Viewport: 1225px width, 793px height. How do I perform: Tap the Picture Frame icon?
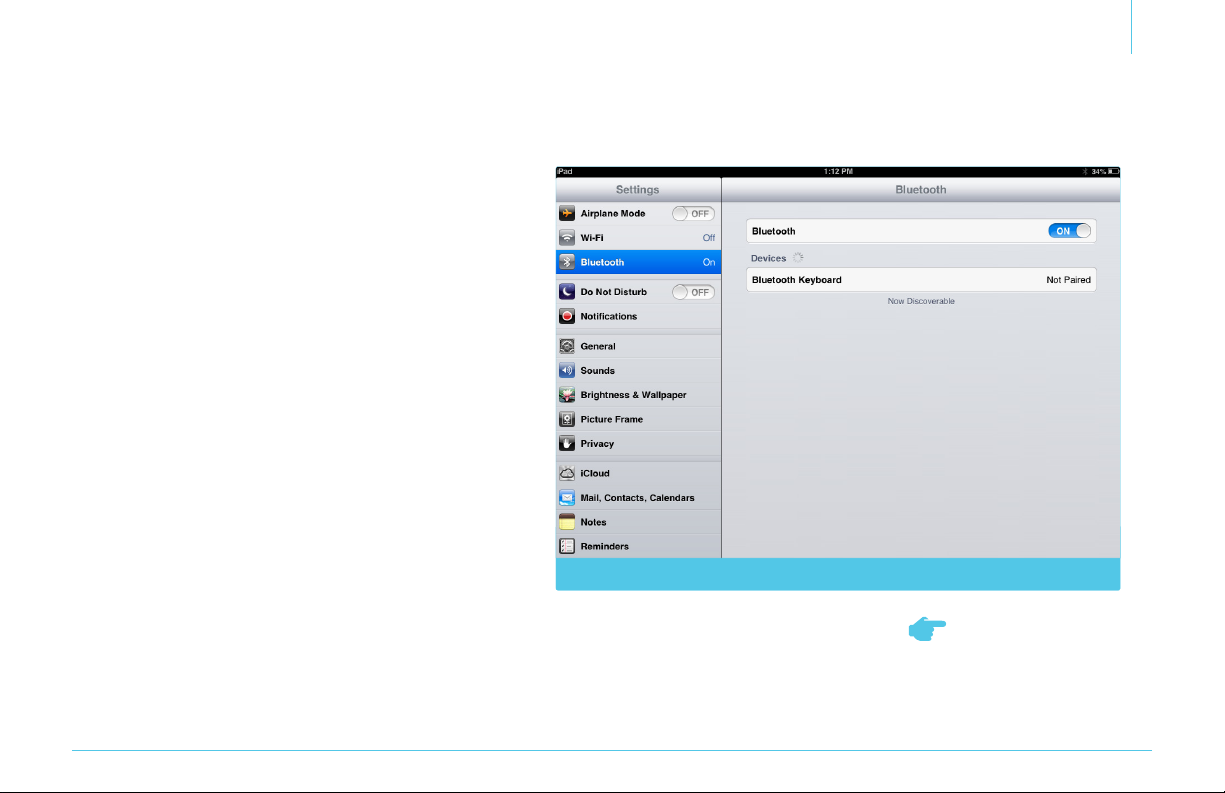pos(567,419)
